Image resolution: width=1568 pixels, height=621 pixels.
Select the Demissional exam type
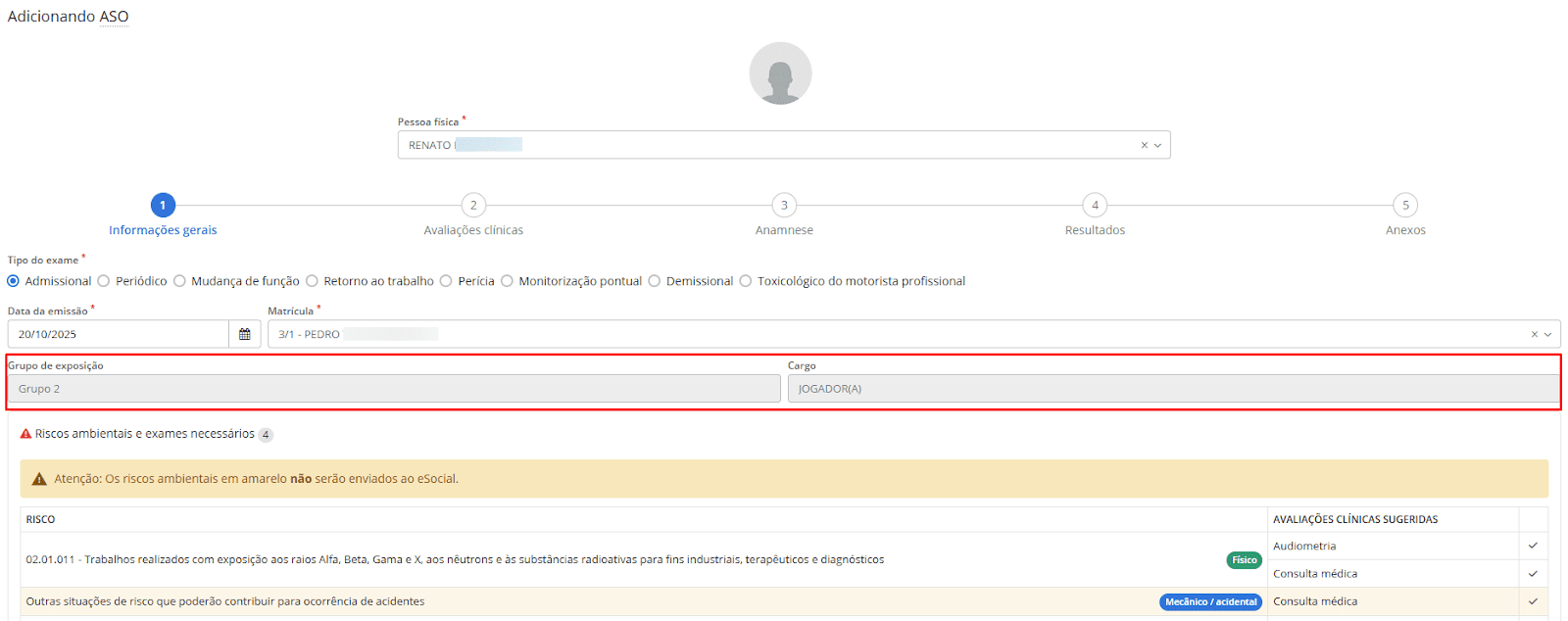coord(655,281)
